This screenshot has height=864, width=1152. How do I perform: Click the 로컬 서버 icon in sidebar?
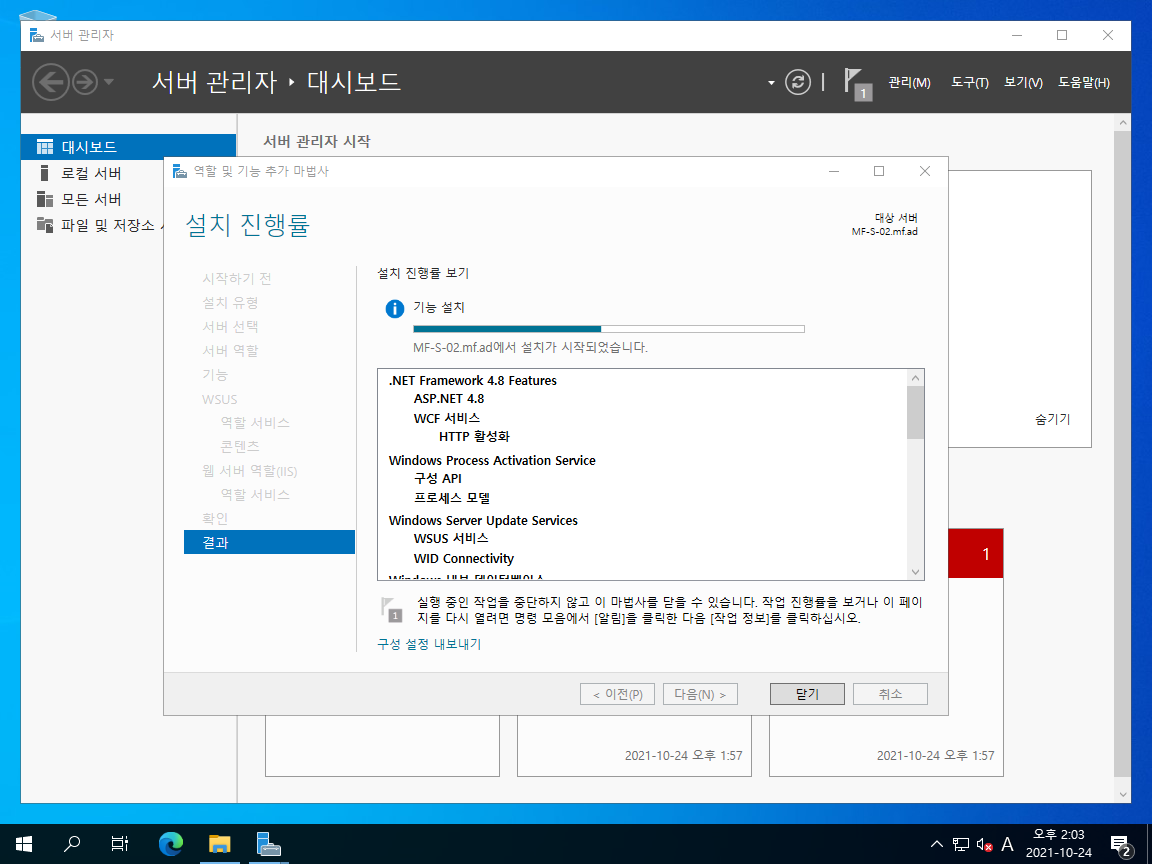pos(45,173)
